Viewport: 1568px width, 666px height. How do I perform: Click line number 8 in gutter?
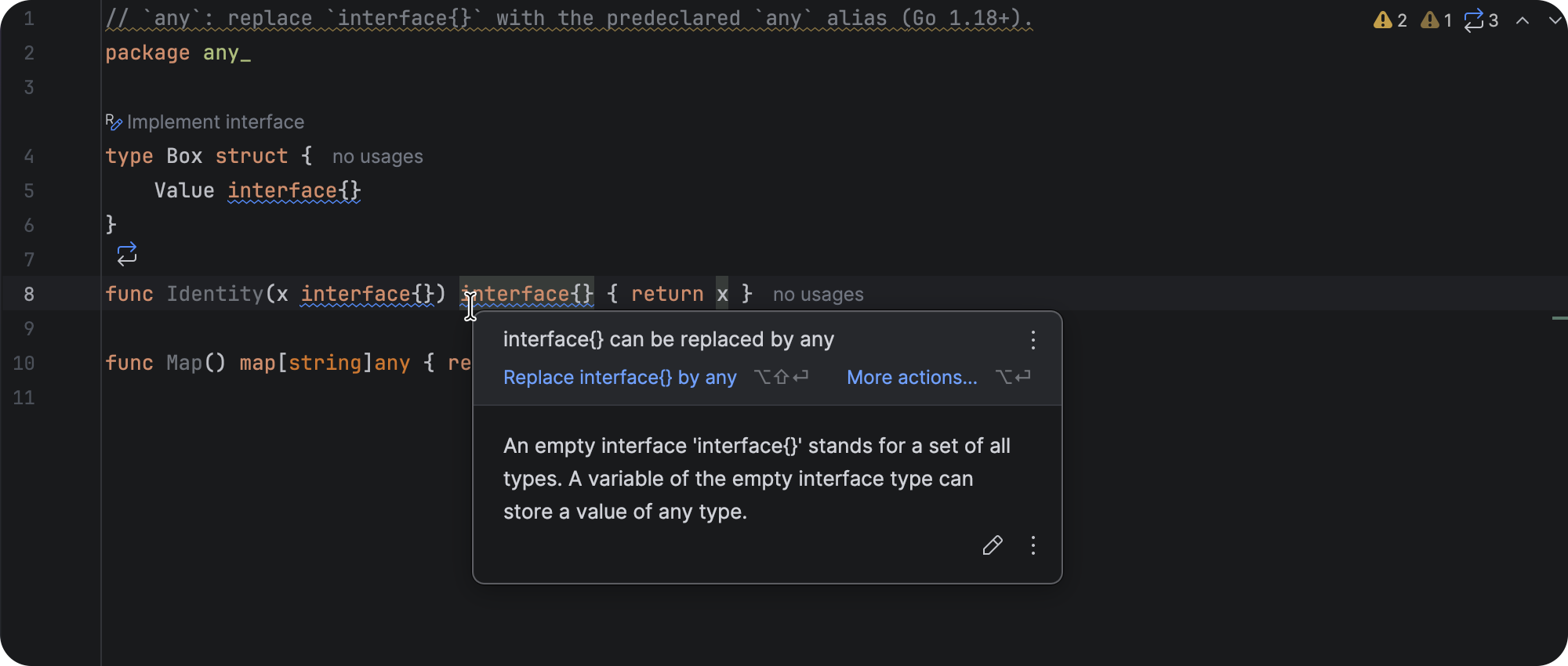click(29, 294)
